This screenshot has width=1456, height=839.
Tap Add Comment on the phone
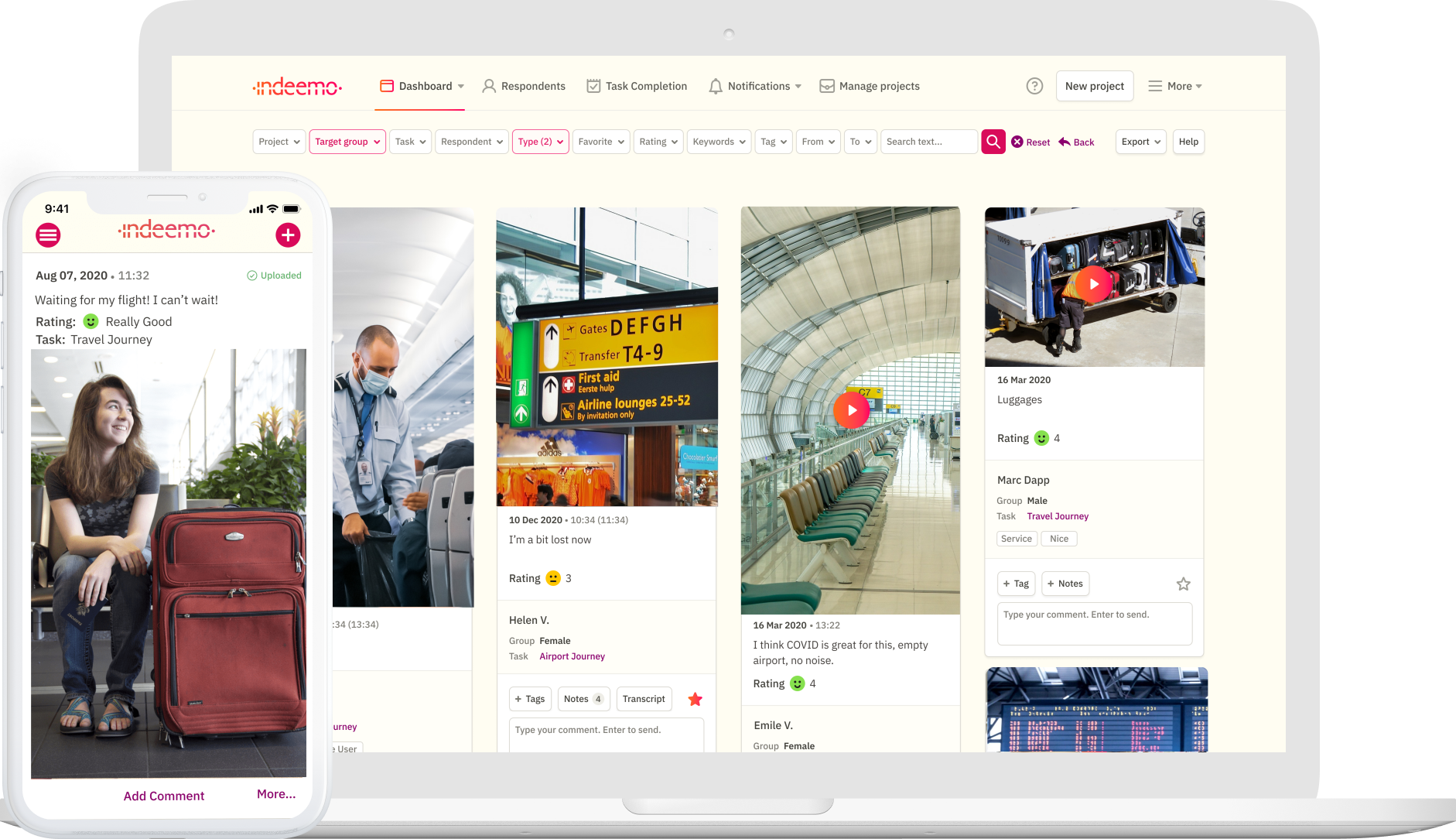pyautogui.click(x=164, y=796)
